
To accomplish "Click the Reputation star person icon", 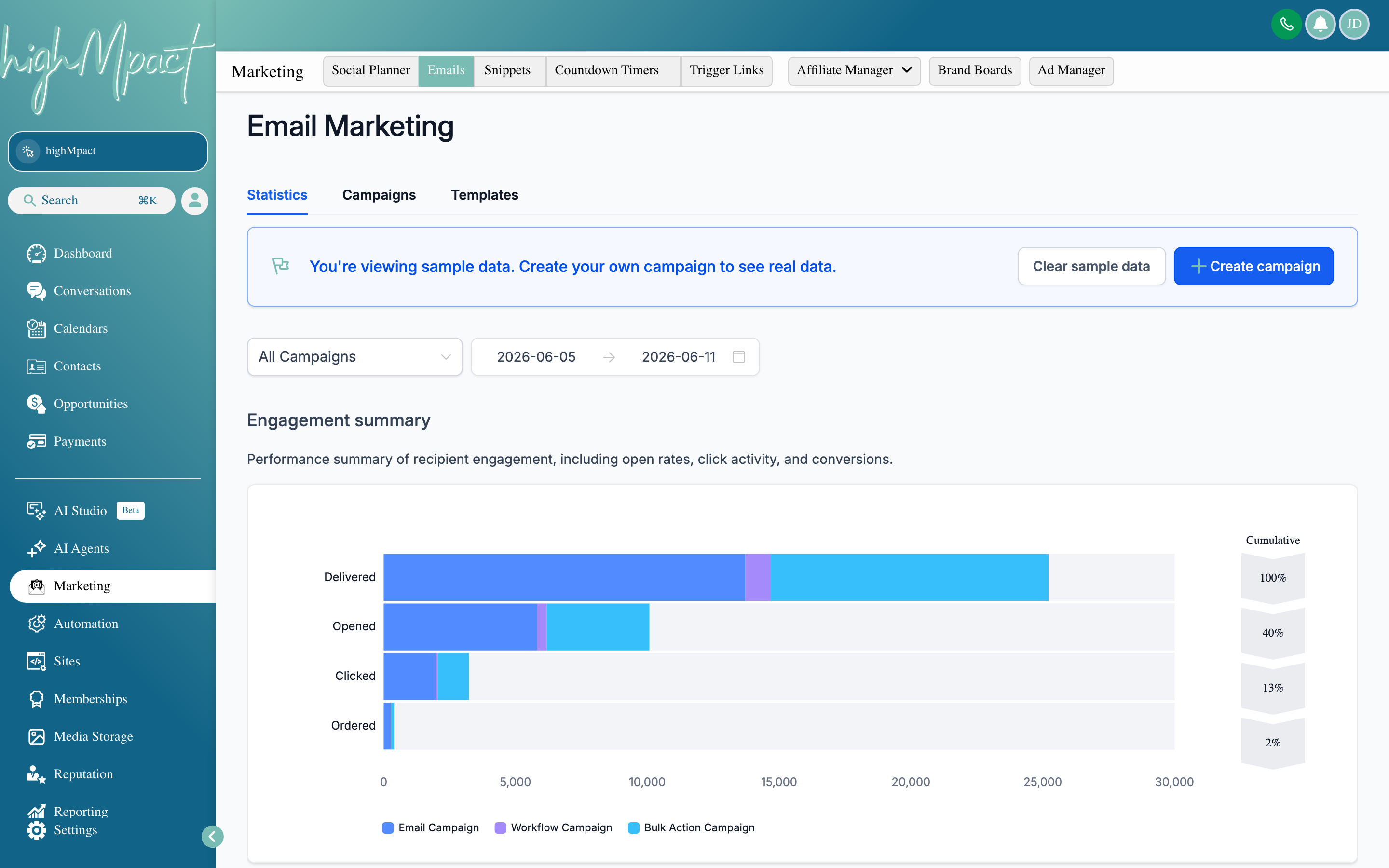I will (36, 774).
